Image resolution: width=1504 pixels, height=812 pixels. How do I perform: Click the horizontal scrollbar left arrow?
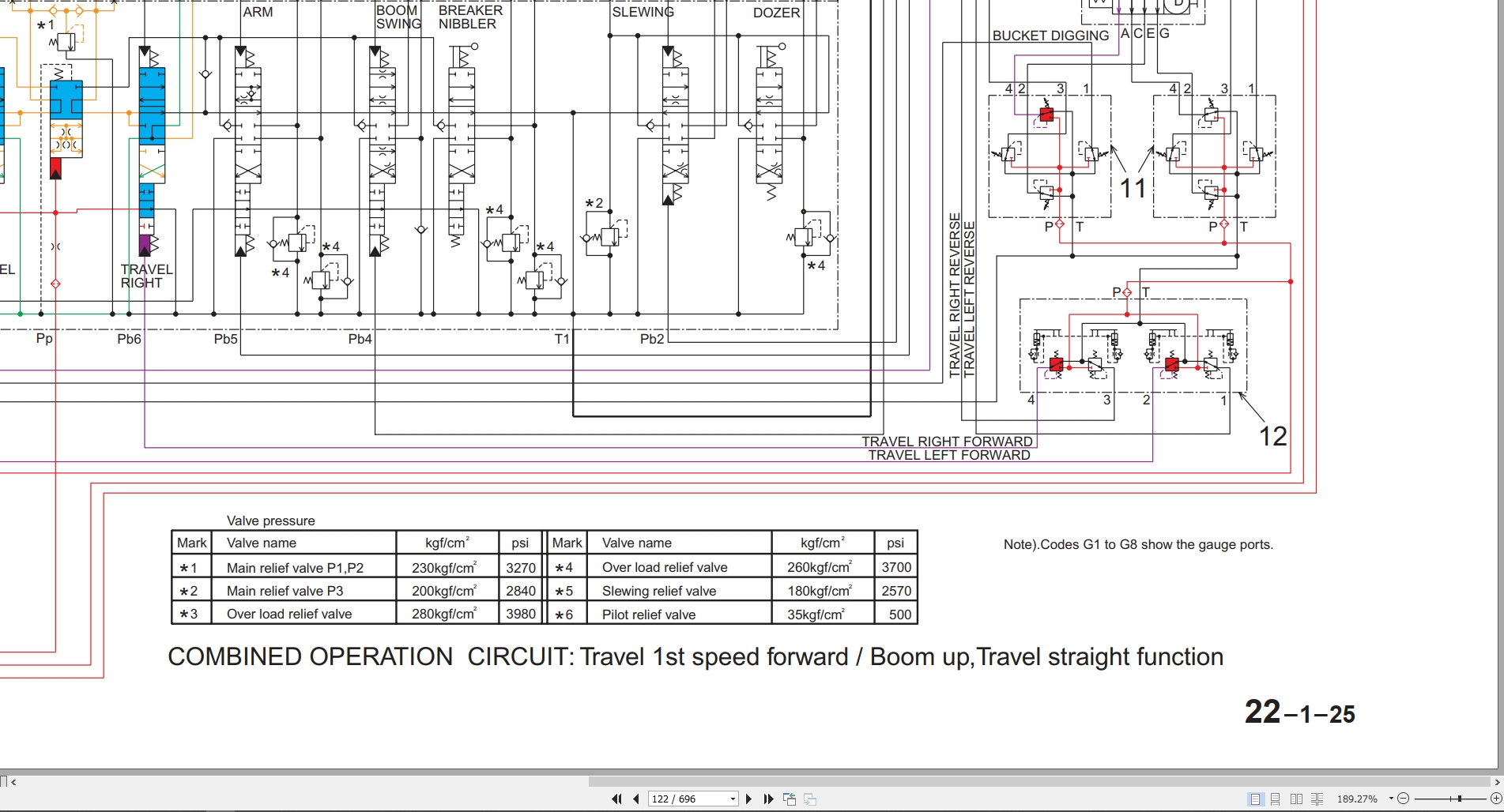point(13,782)
